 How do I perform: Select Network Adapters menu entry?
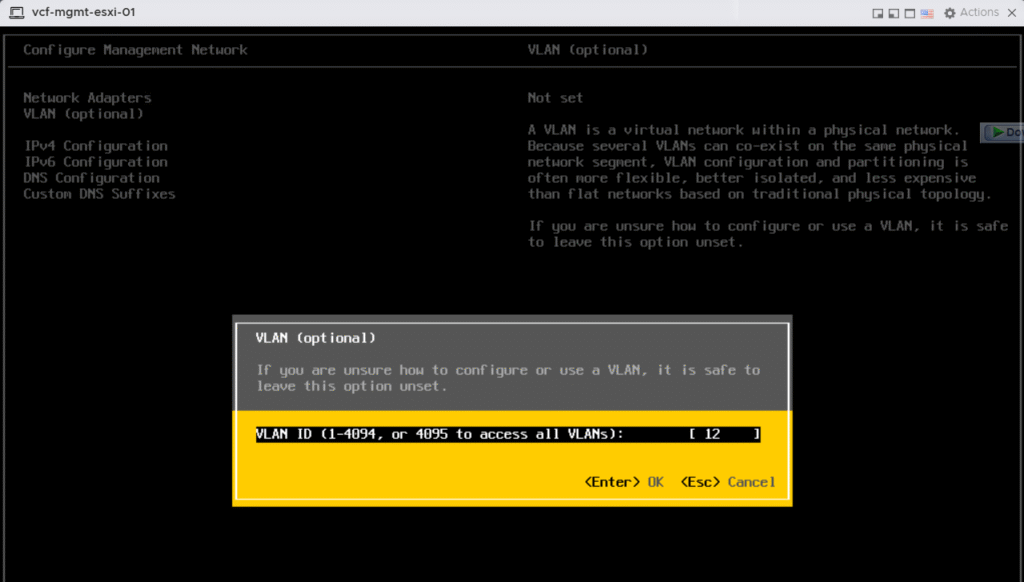pyautogui.click(x=87, y=98)
